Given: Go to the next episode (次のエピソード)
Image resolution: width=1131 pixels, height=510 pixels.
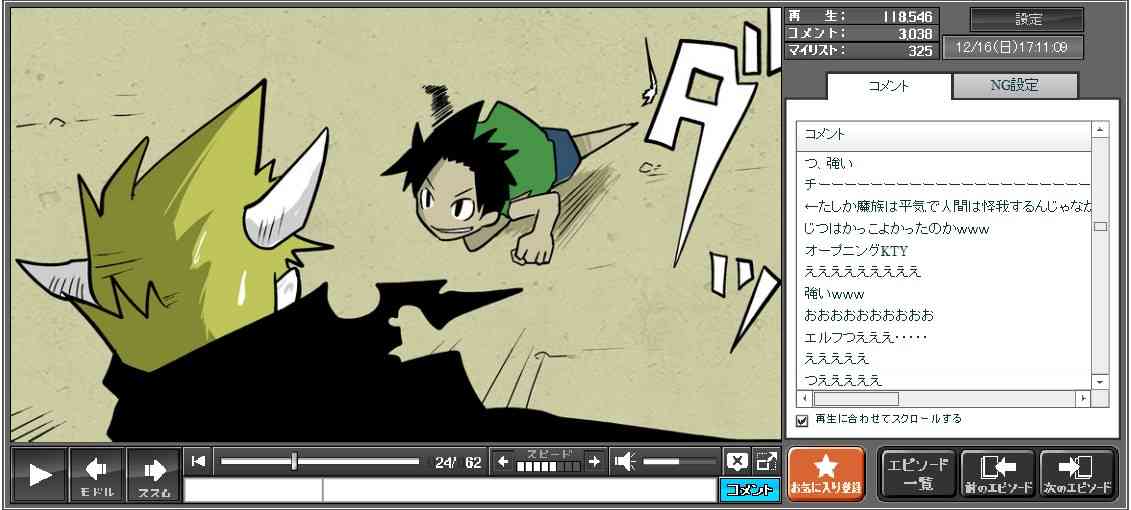Looking at the screenshot, I should point(1077,474).
